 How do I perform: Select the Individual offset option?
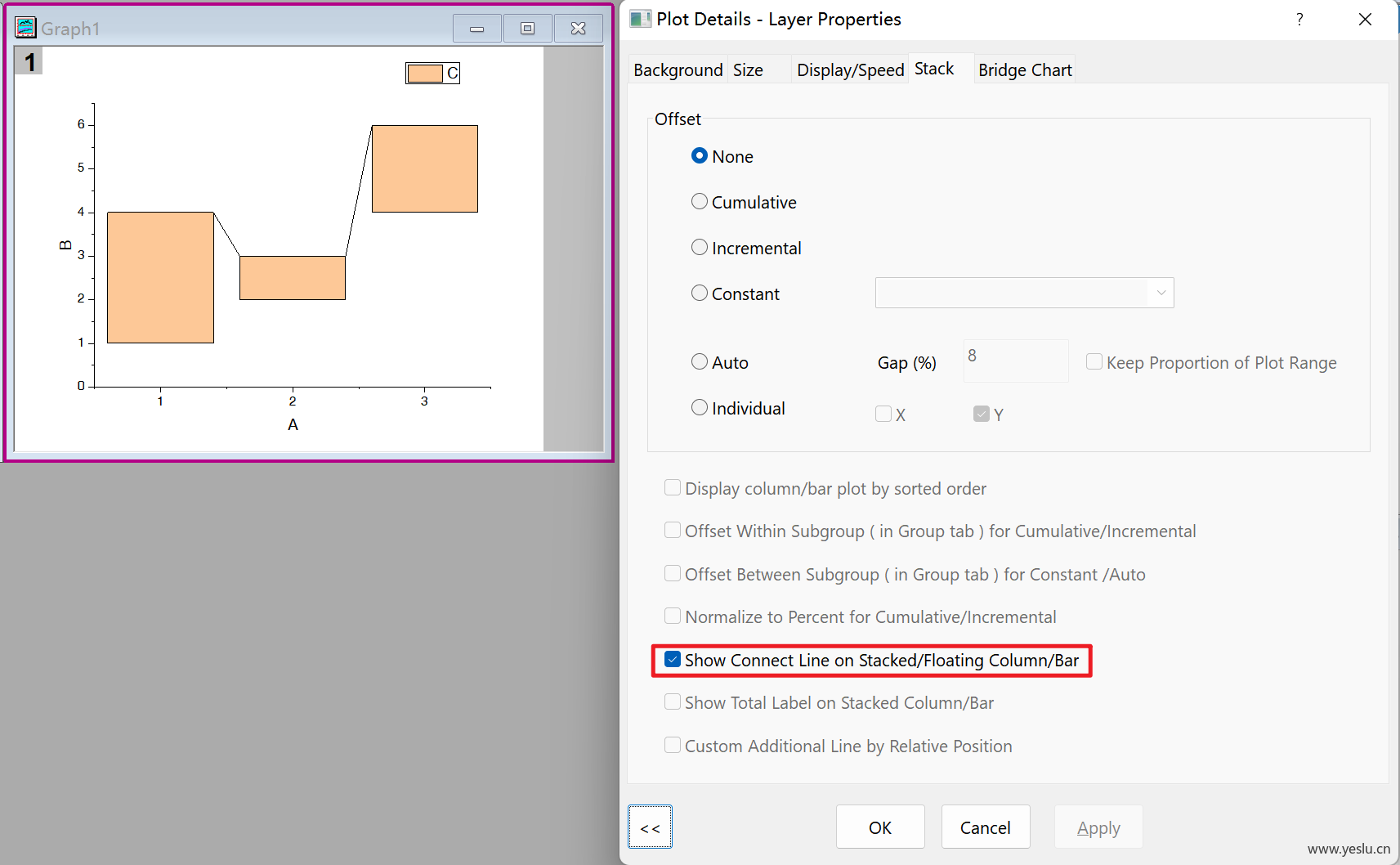pos(700,407)
